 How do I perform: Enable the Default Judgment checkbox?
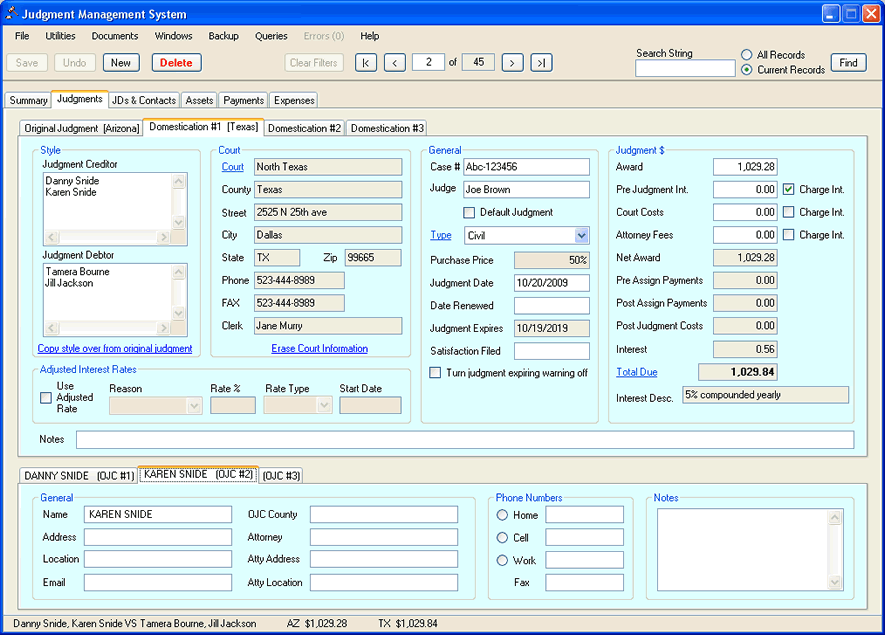[x=469, y=212]
